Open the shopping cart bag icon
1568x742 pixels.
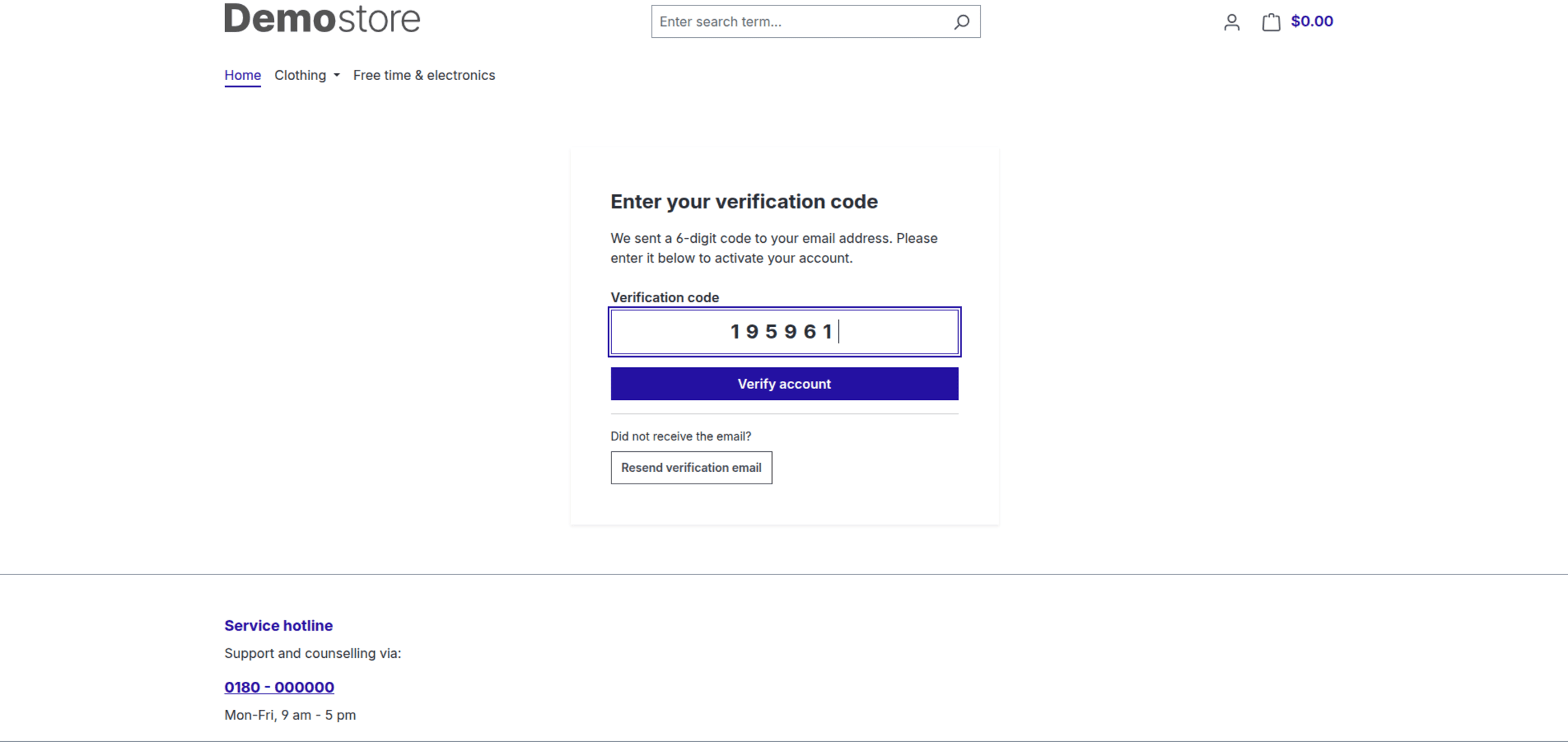pyautogui.click(x=1271, y=22)
